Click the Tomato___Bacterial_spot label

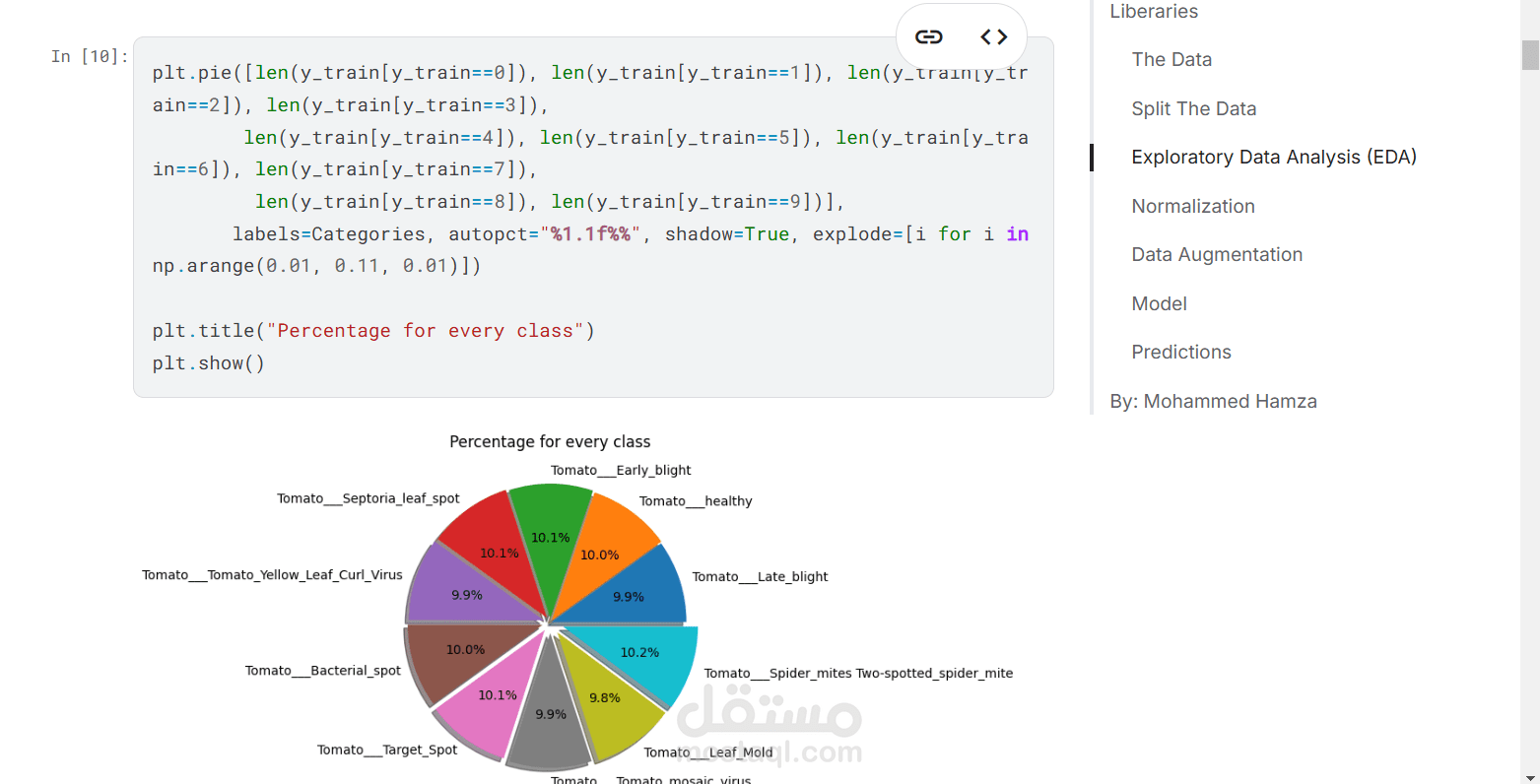pos(323,671)
